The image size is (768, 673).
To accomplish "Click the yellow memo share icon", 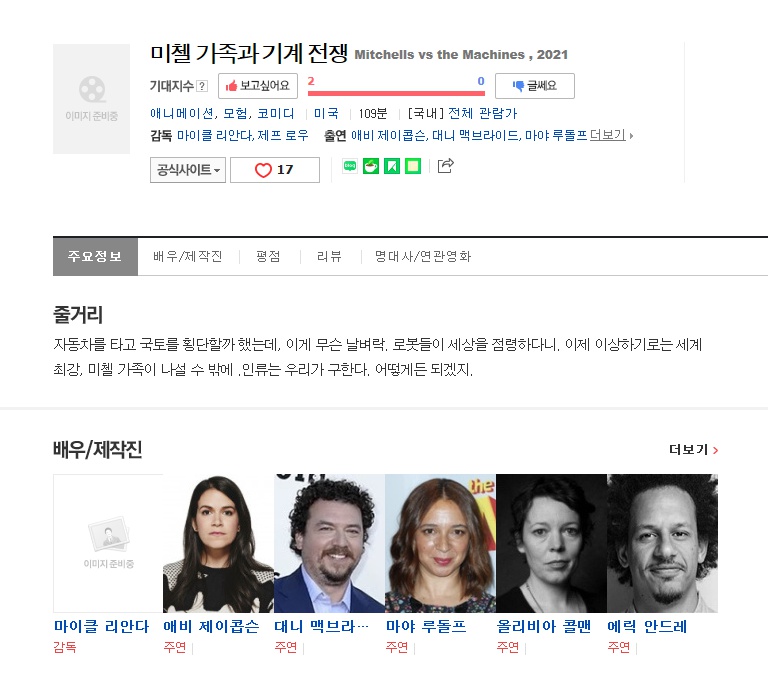I will coord(413,166).
